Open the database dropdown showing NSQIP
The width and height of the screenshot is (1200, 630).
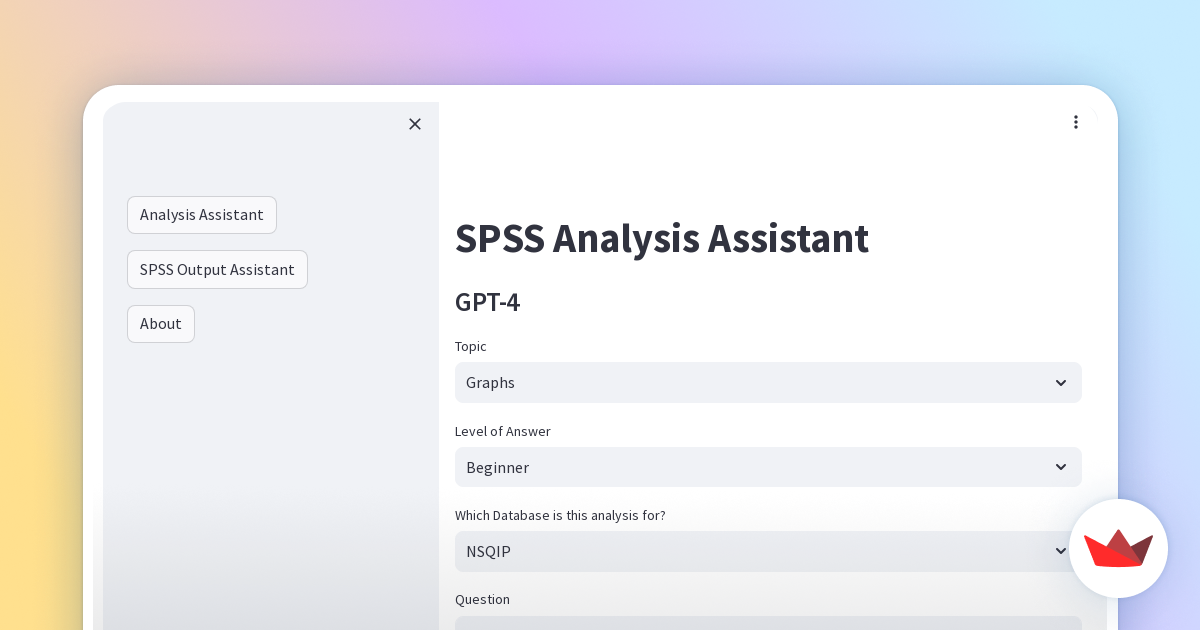tap(768, 551)
